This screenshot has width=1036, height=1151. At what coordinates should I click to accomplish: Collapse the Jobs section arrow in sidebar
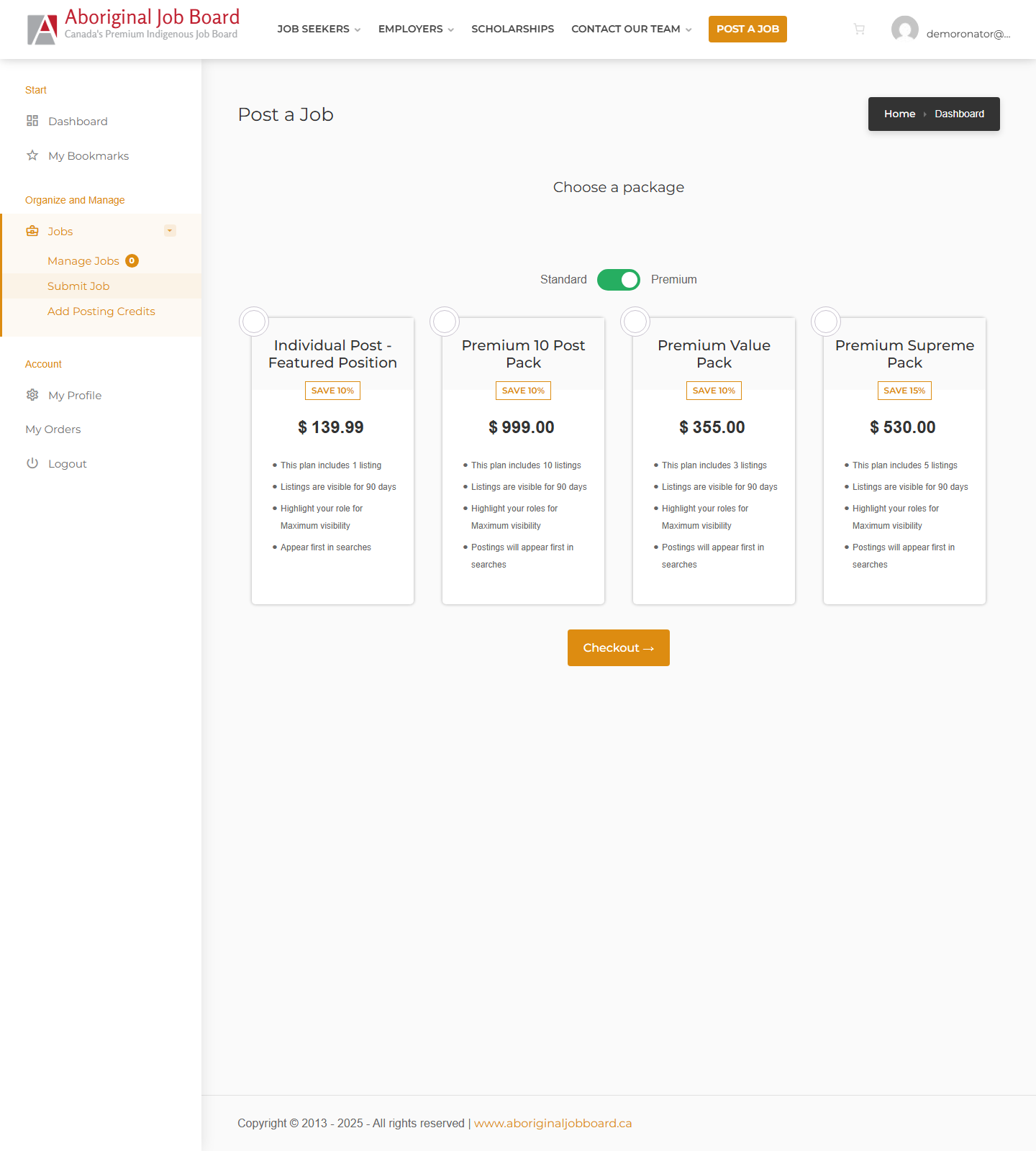pos(170,231)
